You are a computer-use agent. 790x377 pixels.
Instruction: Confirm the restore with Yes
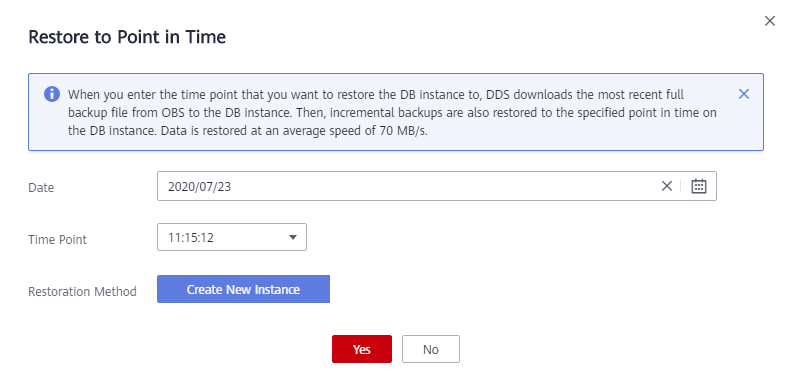tap(362, 349)
